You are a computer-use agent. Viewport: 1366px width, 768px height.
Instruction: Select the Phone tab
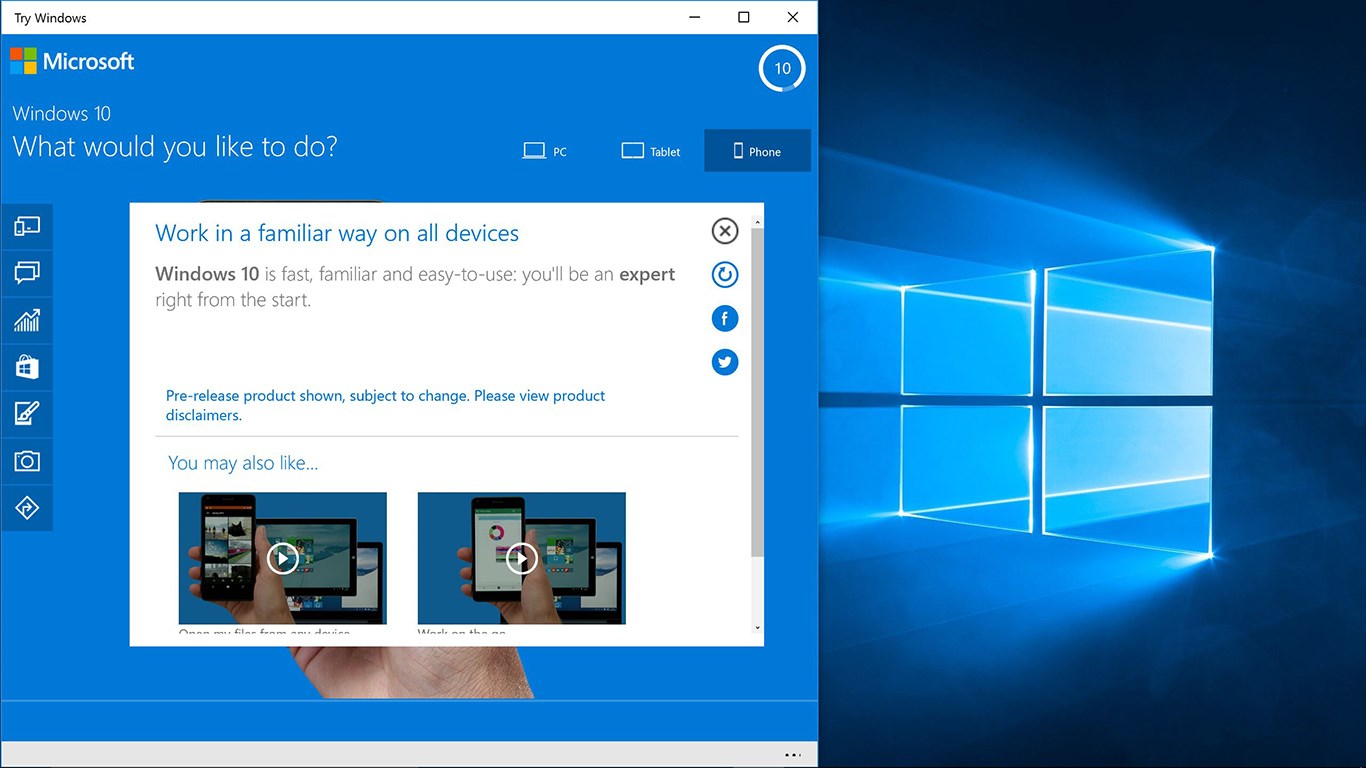757,151
